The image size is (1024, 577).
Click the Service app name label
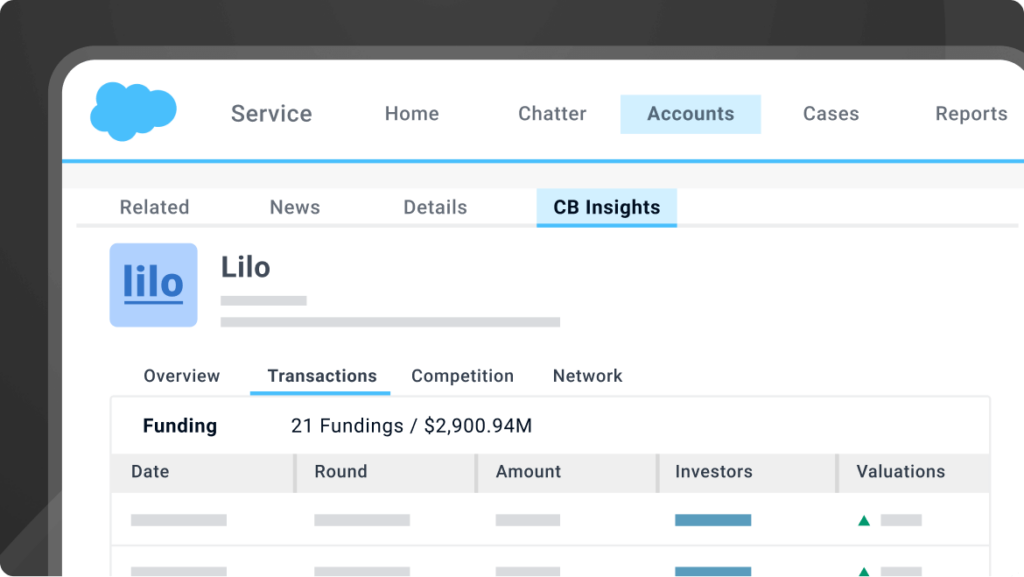coord(271,114)
